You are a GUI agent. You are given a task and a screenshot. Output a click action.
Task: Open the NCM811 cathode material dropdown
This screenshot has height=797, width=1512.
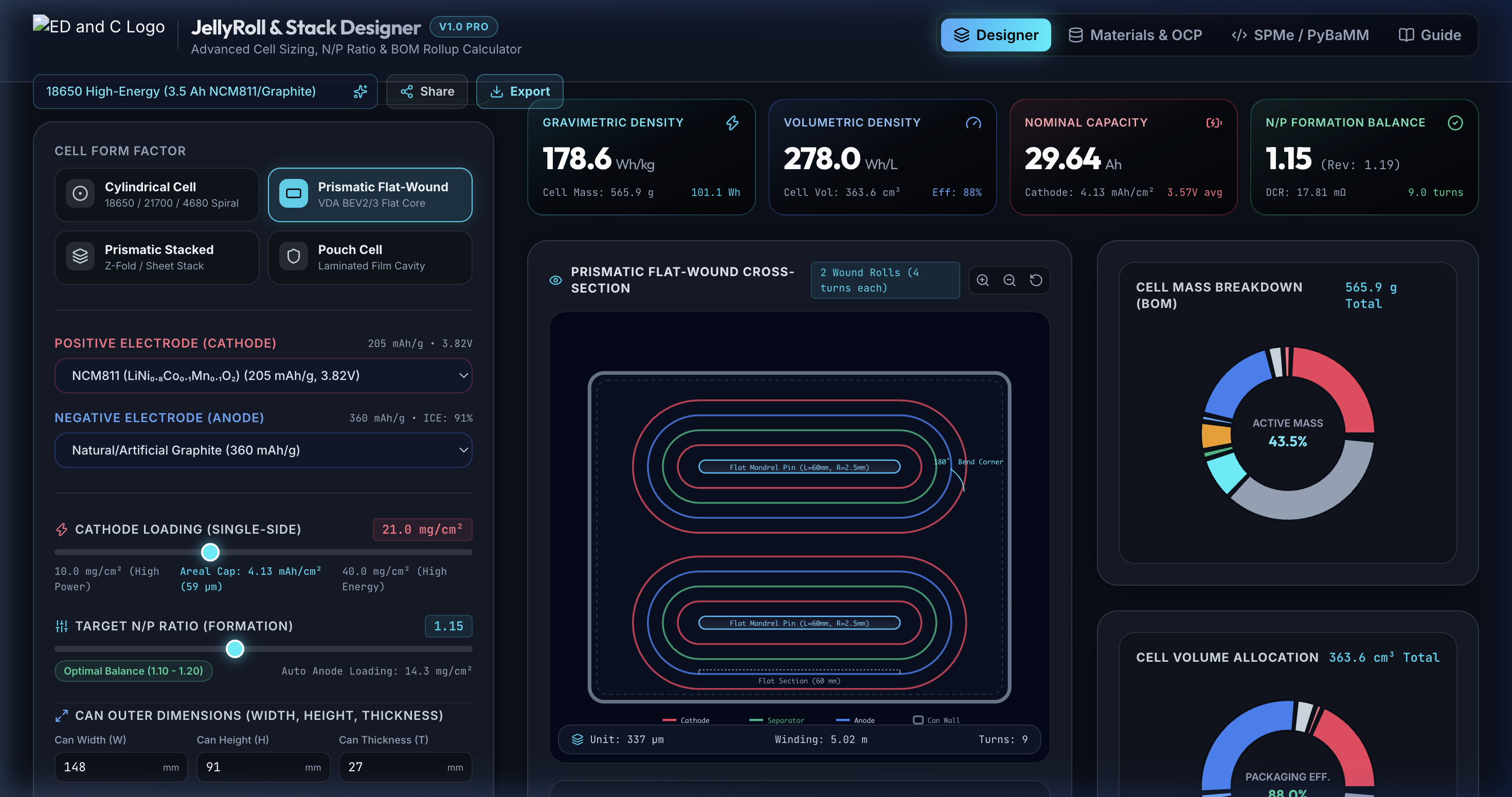pos(263,375)
